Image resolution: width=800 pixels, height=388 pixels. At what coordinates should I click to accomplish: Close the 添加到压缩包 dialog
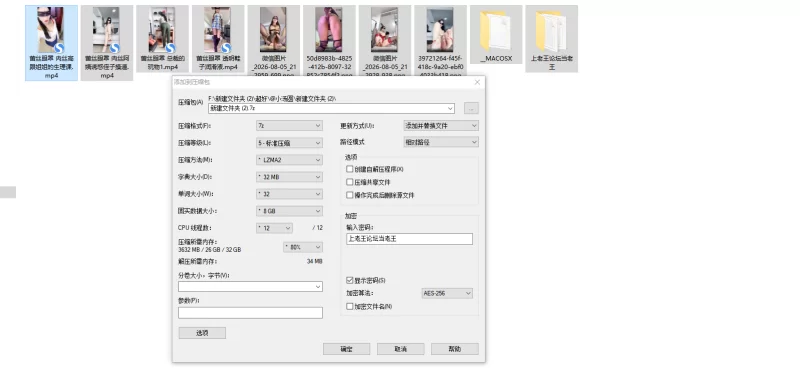tap(477, 82)
